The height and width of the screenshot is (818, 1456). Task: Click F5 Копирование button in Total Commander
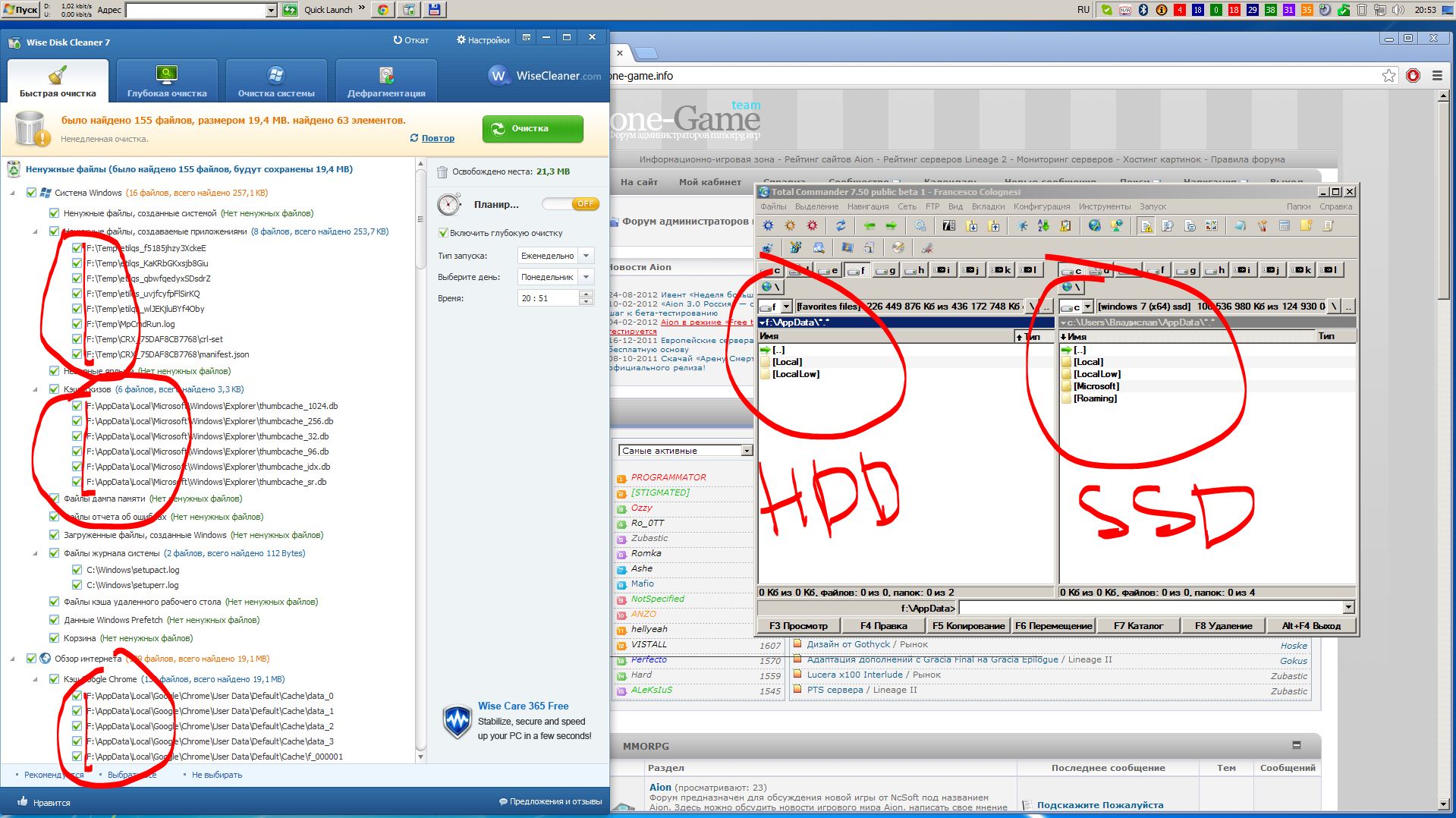coord(968,626)
